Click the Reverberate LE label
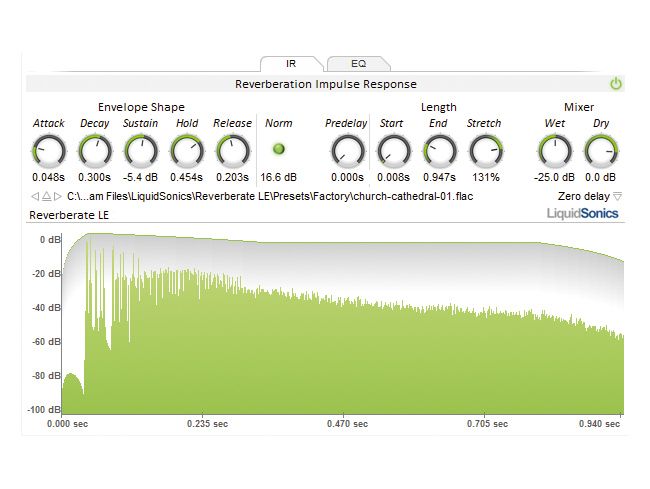 coord(69,215)
